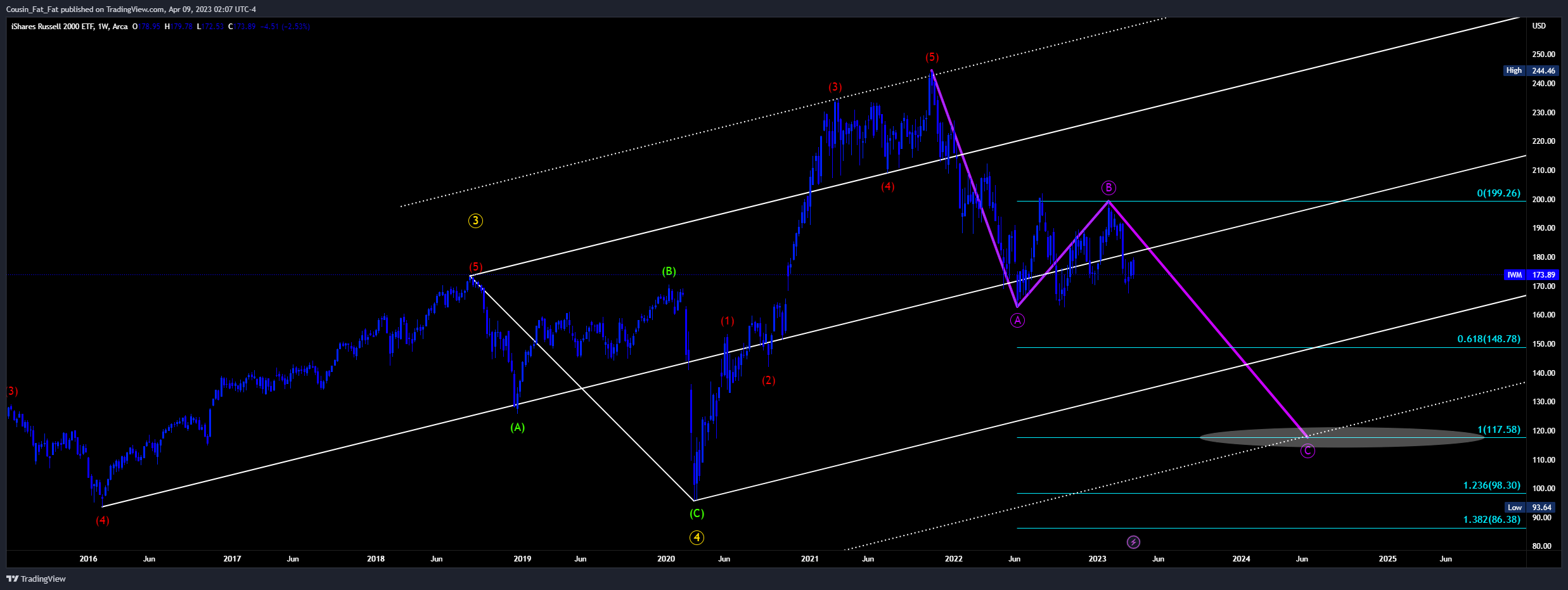Click the 140.00 price axis label

tap(1543, 373)
